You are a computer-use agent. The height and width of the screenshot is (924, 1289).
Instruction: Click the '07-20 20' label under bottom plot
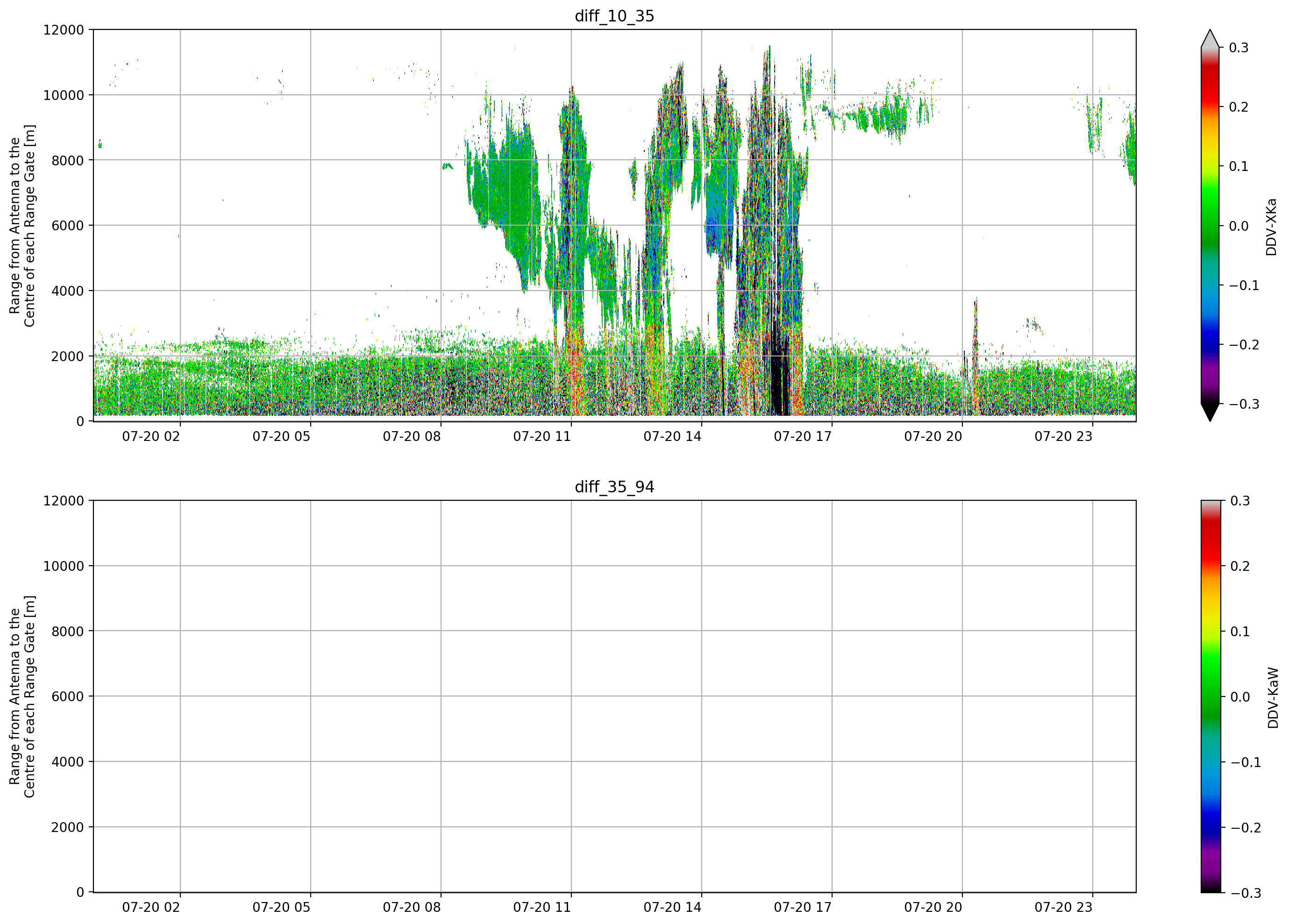coord(933,908)
